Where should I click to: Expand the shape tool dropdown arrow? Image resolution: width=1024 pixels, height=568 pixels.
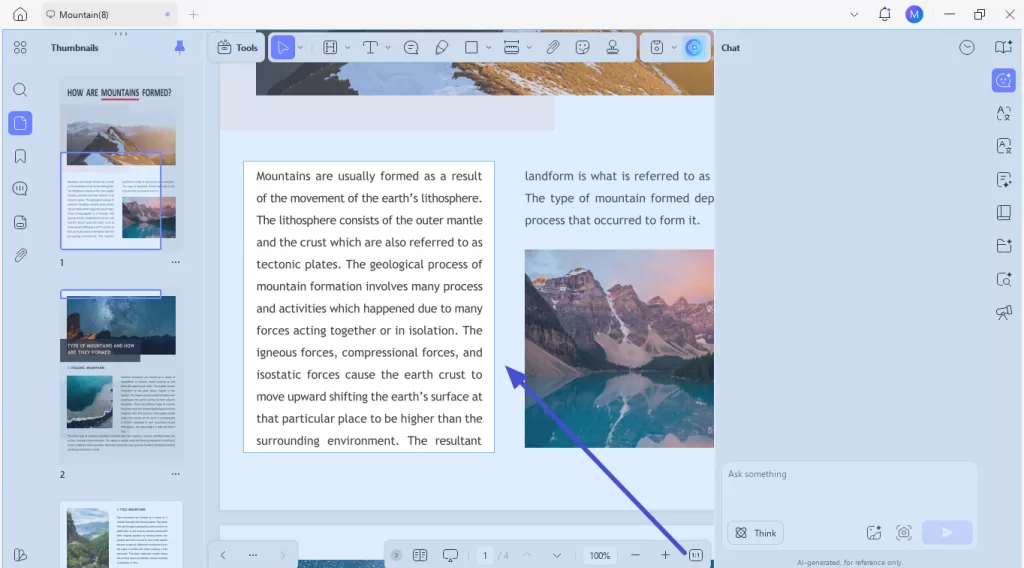tap(488, 47)
